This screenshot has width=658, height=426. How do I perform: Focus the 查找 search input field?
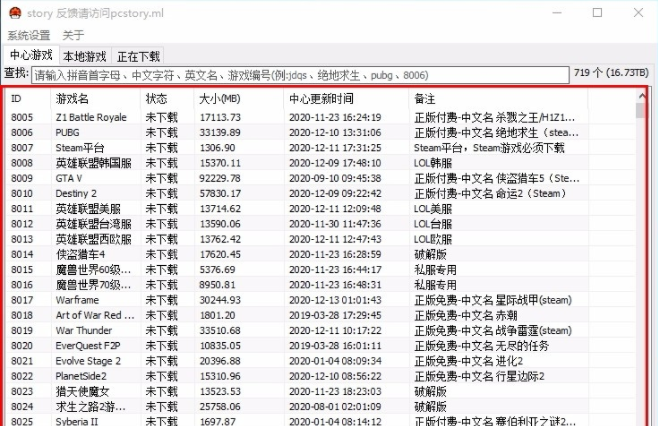[300, 75]
